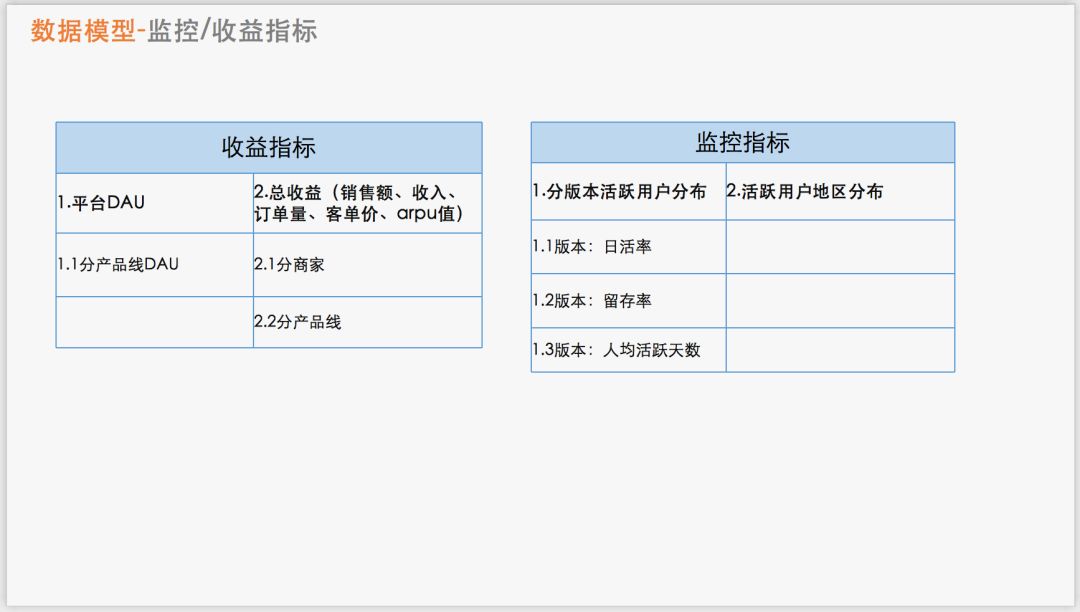The width and height of the screenshot is (1080, 612).
Task: Click the empty cell below 1.1分产品线DAU
Action: pos(155,323)
